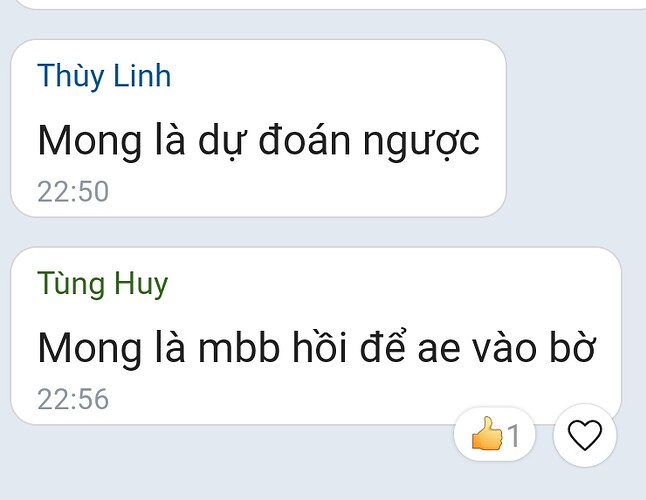Open Thùy Linh's profile from sender name
Image resolution: width=646 pixels, height=500 pixels.
click(104, 76)
